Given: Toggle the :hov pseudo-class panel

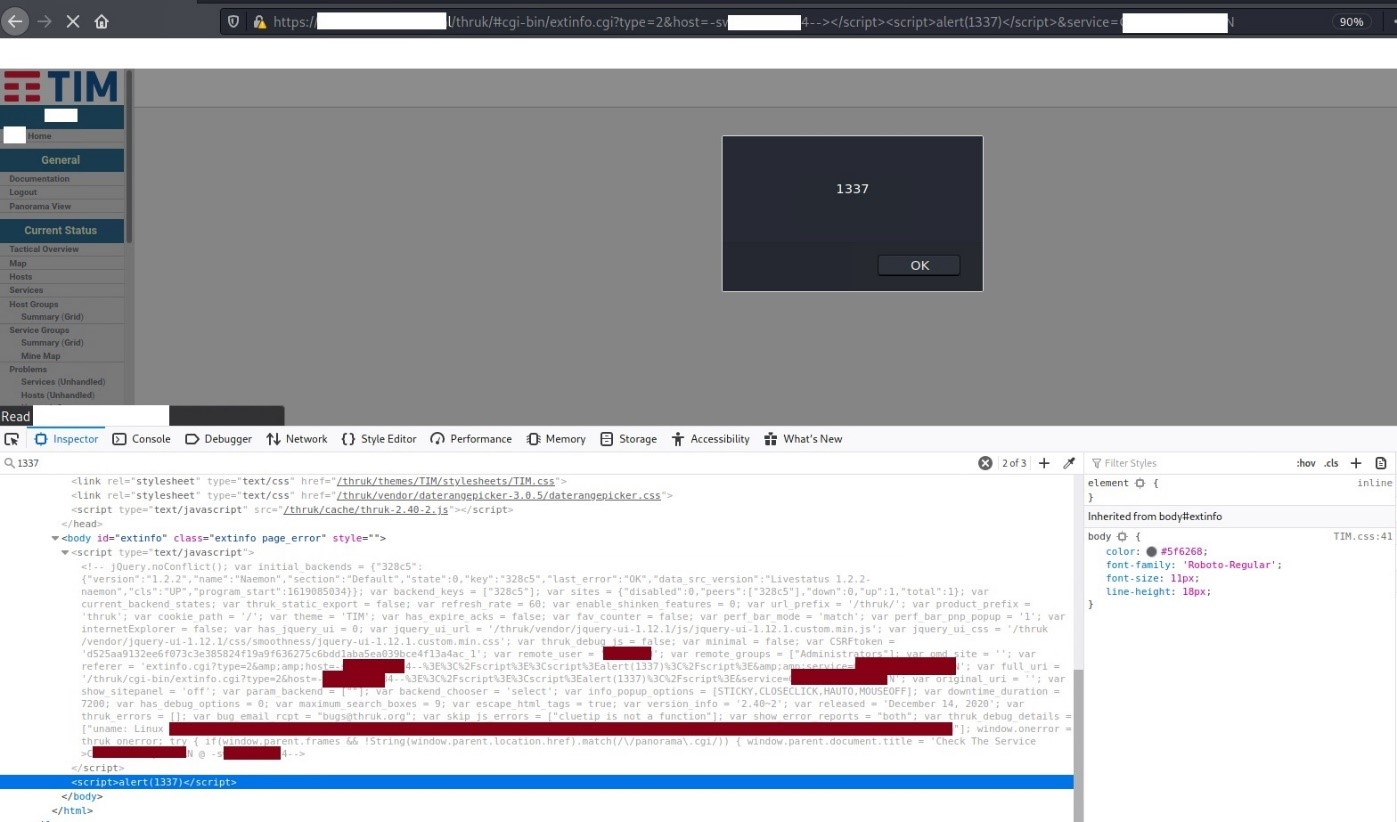Looking at the screenshot, I should (x=1306, y=463).
